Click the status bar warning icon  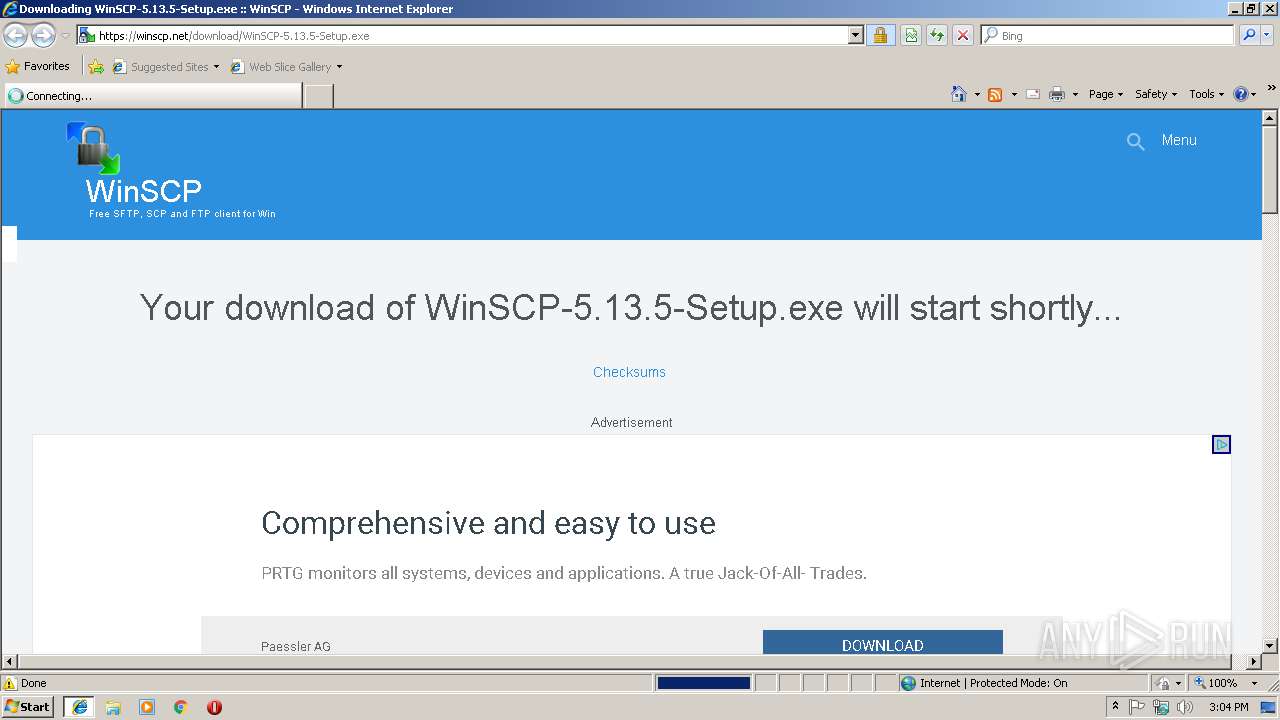click(x=10, y=683)
